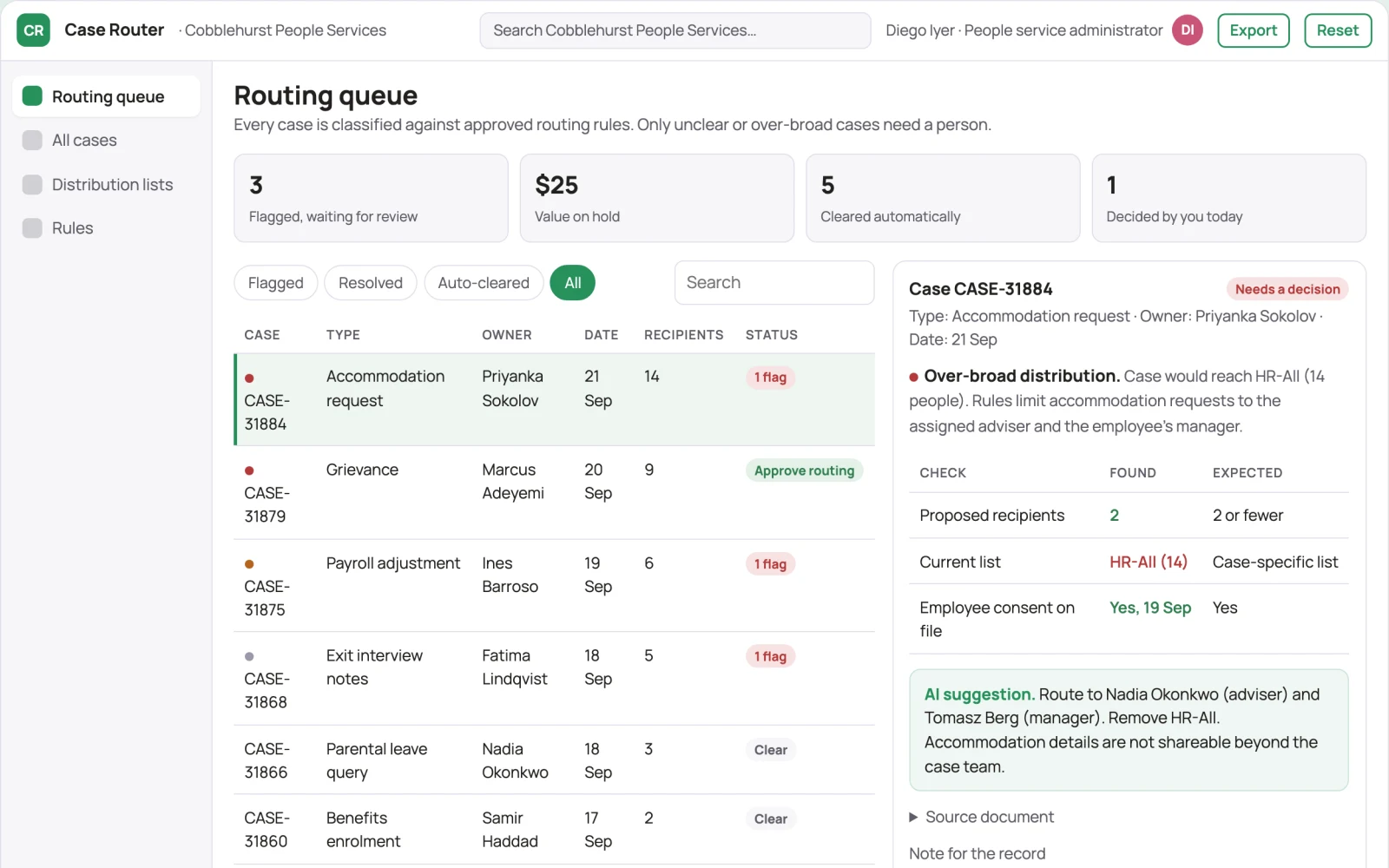
Task: Select the Payroll adjustment case row
Action: [555, 586]
